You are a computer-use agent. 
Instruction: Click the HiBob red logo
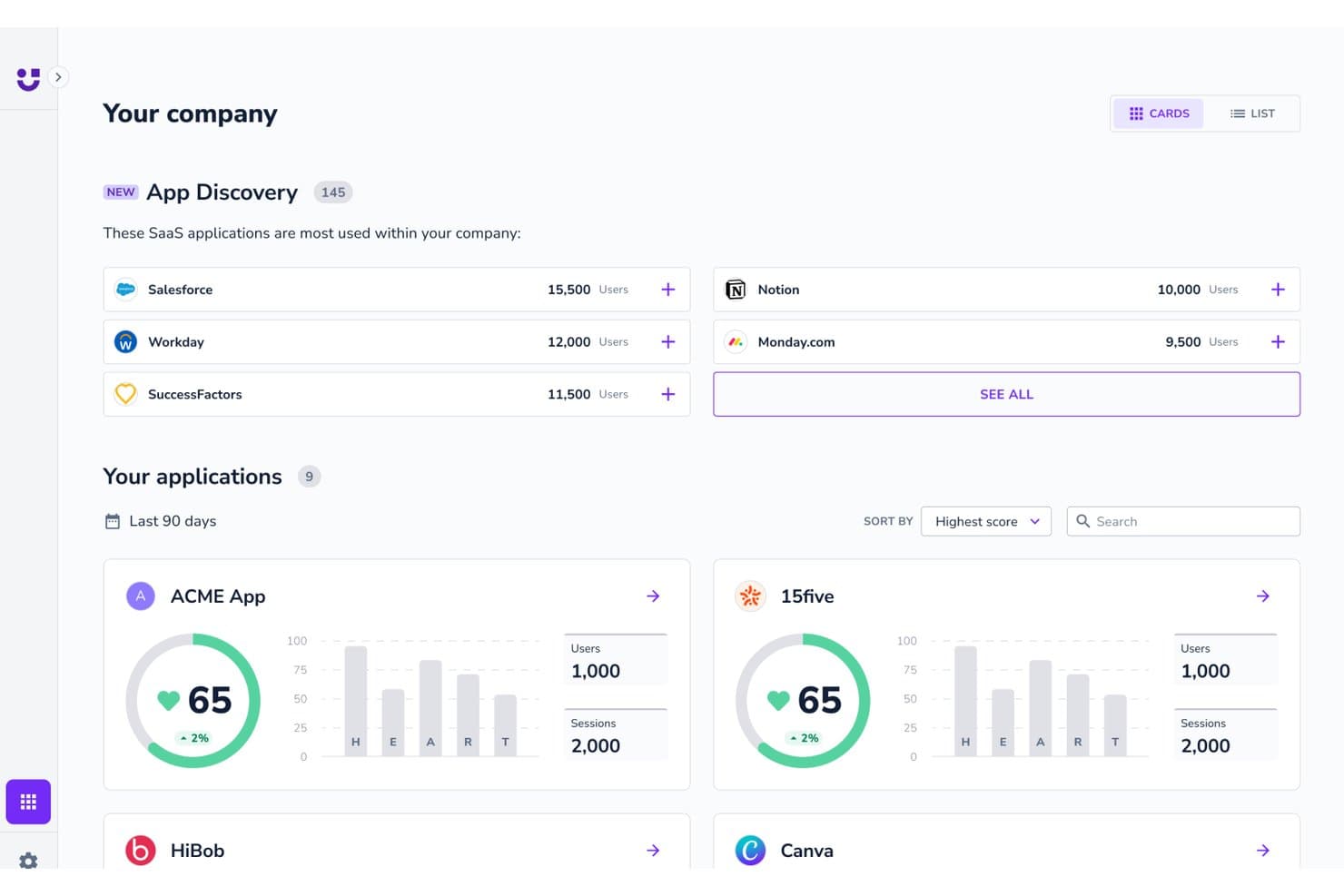141,851
